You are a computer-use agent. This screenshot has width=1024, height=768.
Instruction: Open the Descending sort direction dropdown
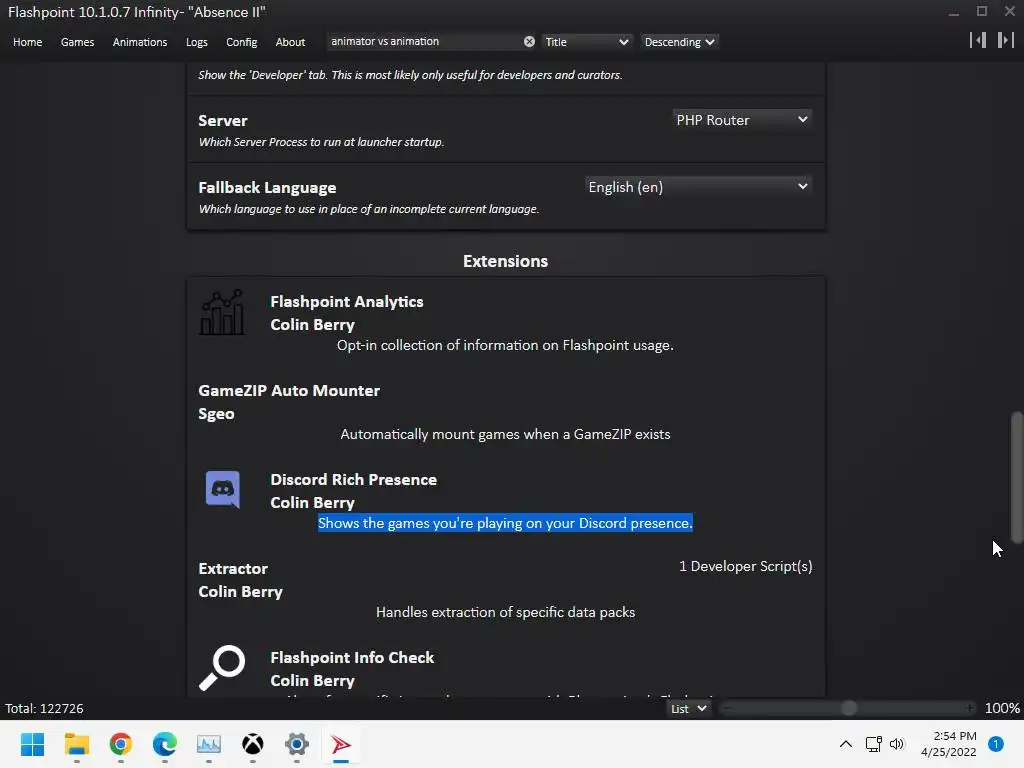[x=679, y=42]
